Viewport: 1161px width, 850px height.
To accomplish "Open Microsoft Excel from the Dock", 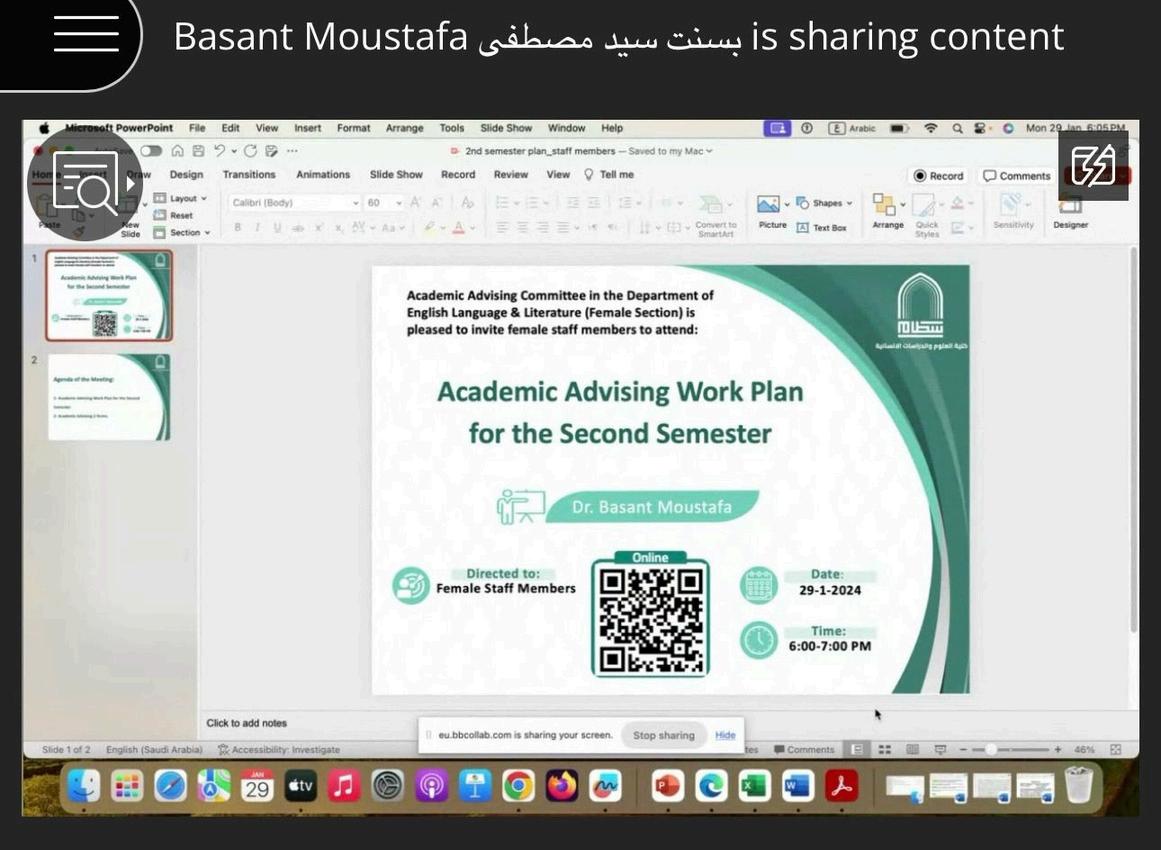I will pos(753,786).
